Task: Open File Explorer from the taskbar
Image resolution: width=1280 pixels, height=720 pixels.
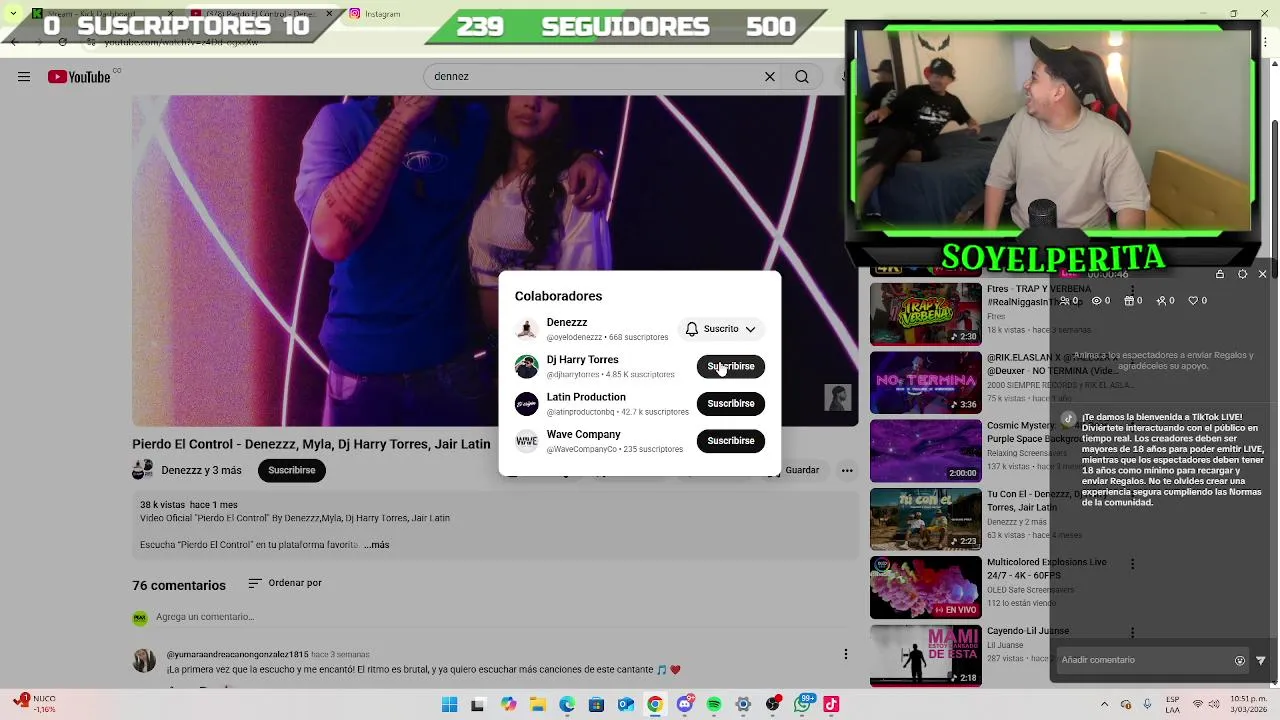Action: click(x=538, y=705)
